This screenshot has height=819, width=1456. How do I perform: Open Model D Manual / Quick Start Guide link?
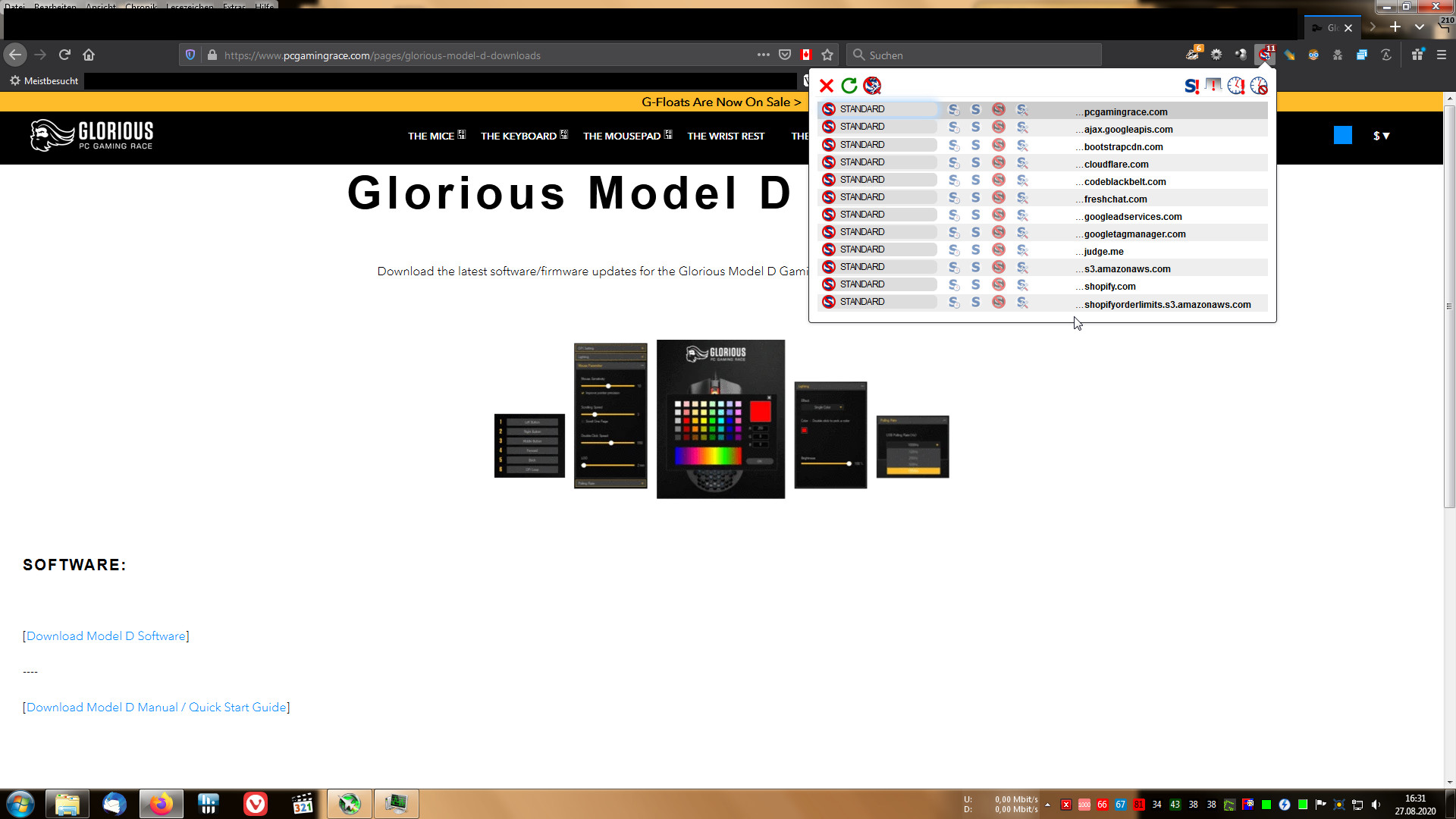[x=156, y=707]
